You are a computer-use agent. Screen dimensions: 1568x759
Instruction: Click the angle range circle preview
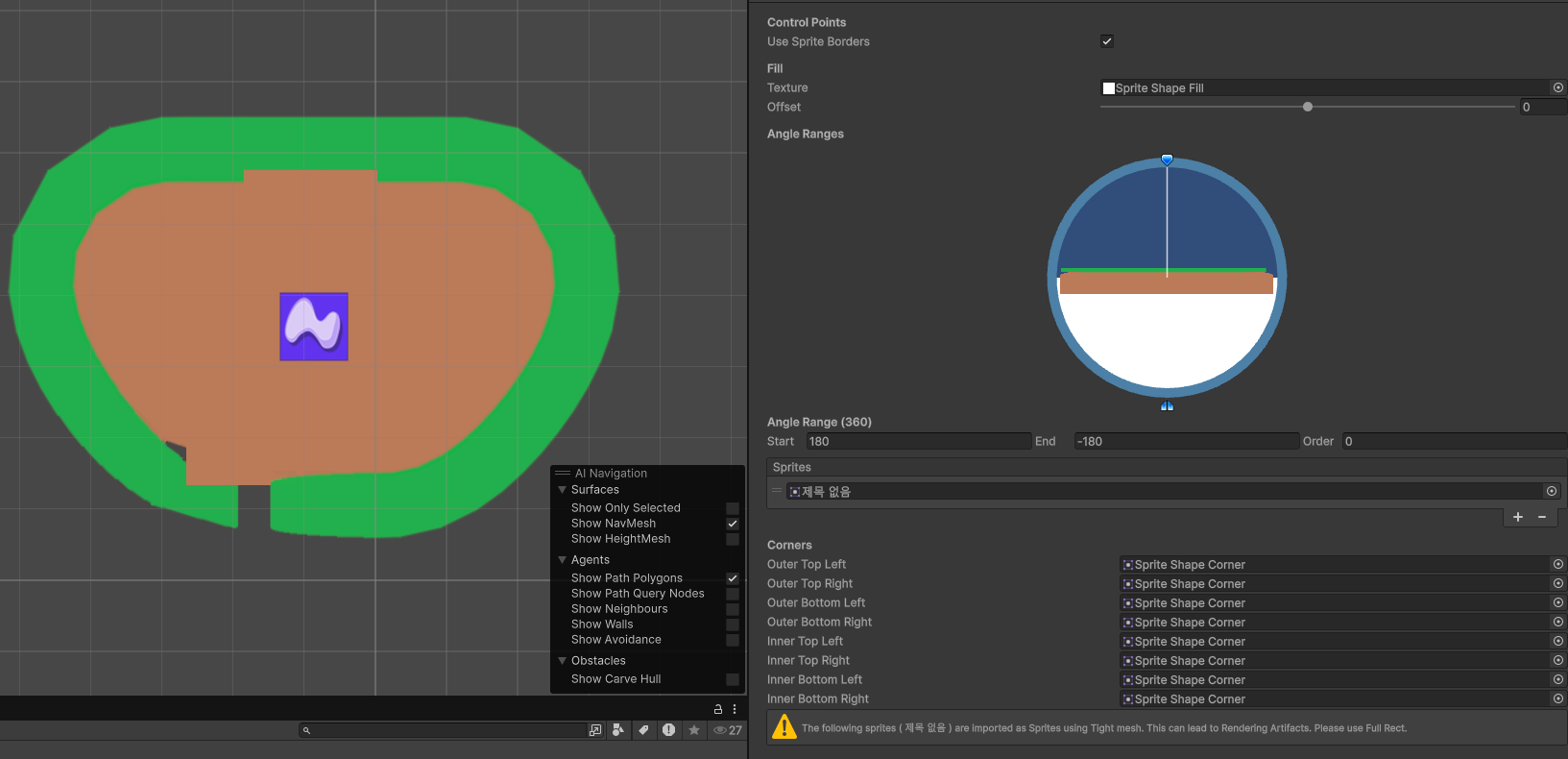pos(1167,279)
